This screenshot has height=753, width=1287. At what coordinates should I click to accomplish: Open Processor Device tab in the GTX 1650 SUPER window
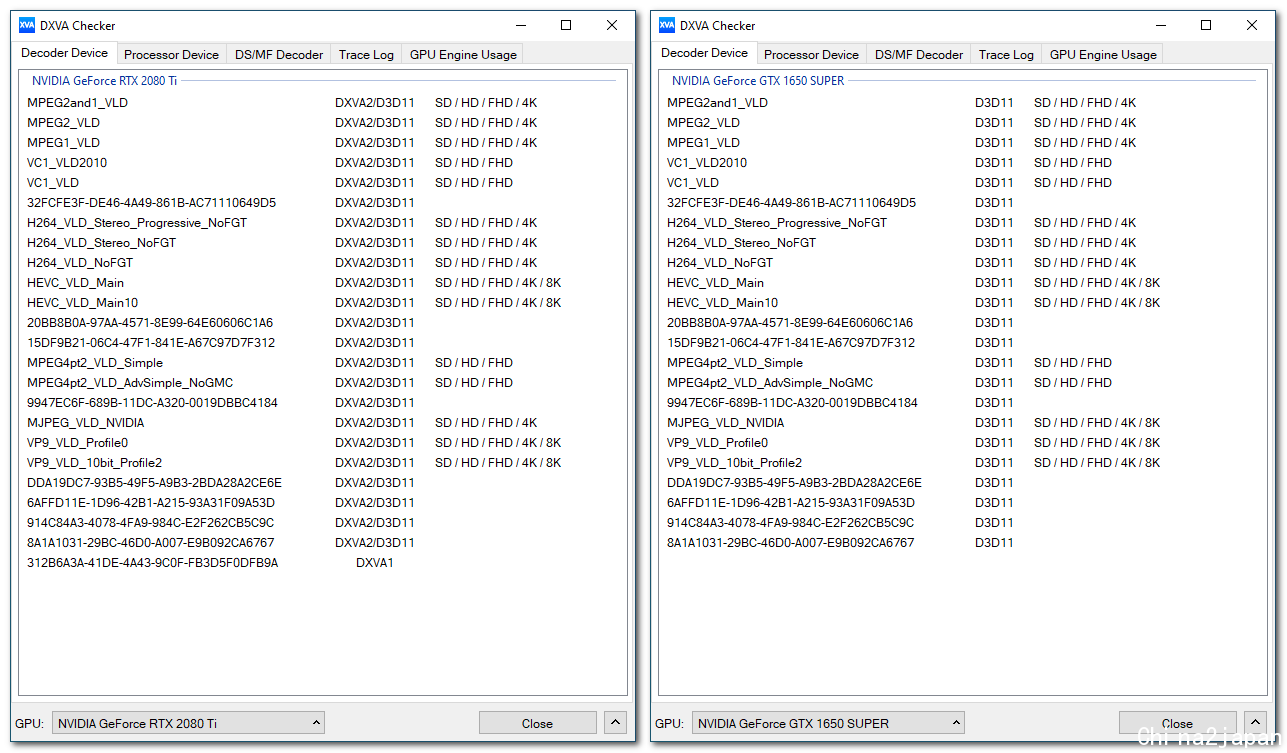coord(811,55)
